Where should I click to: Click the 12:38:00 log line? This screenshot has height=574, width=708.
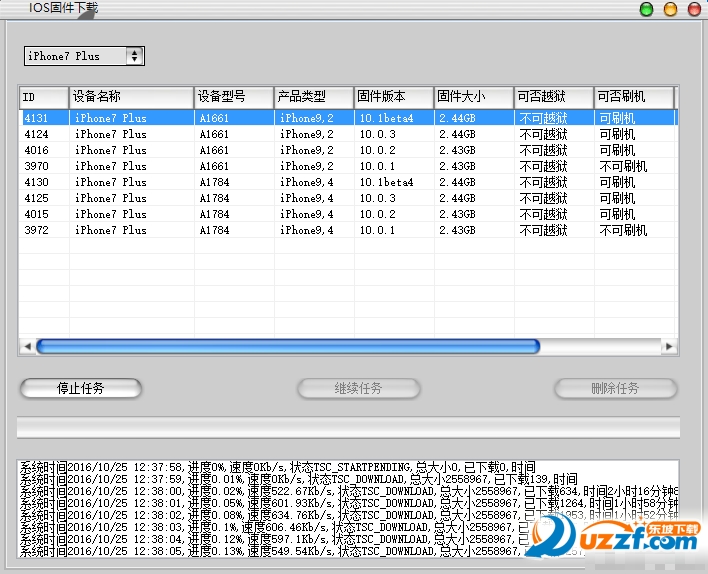click(349, 491)
